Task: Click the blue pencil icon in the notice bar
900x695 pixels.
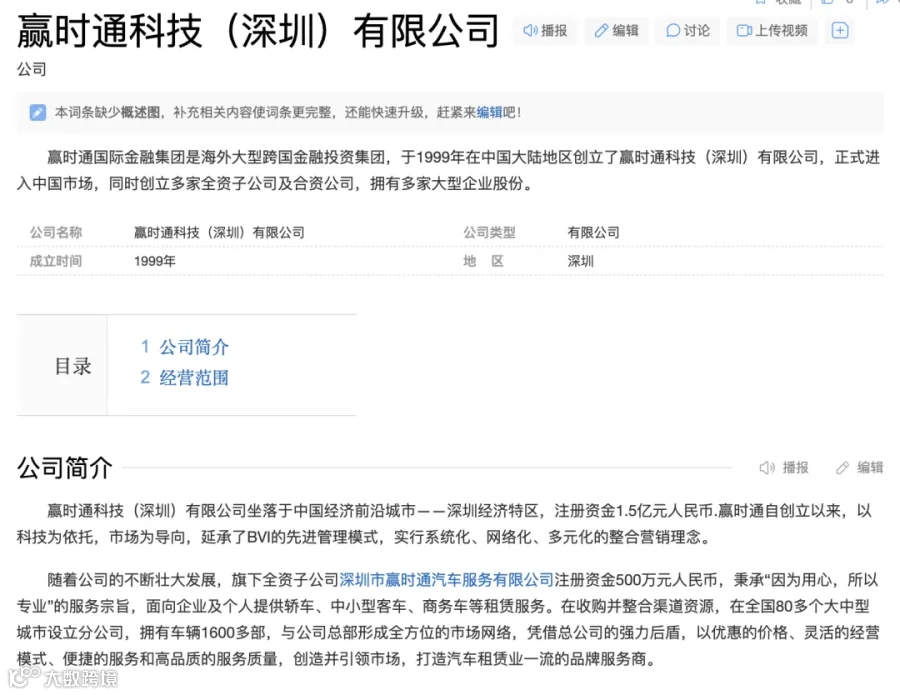Action: (38, 112)
